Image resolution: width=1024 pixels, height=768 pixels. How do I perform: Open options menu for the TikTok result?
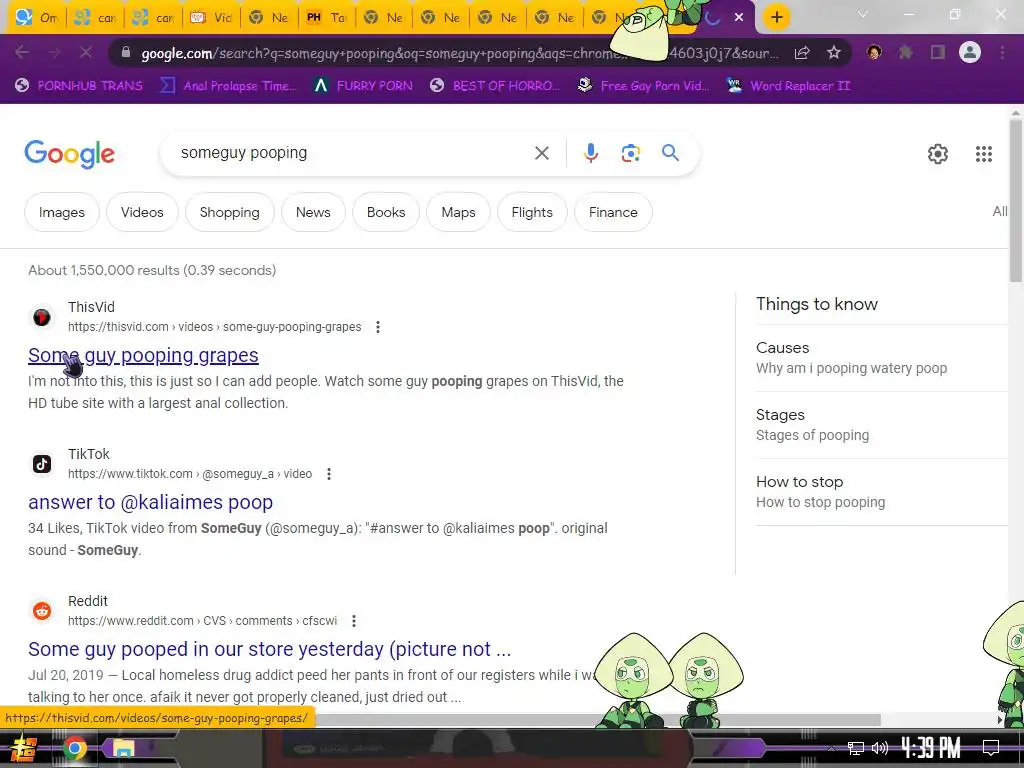coord(329,474)
